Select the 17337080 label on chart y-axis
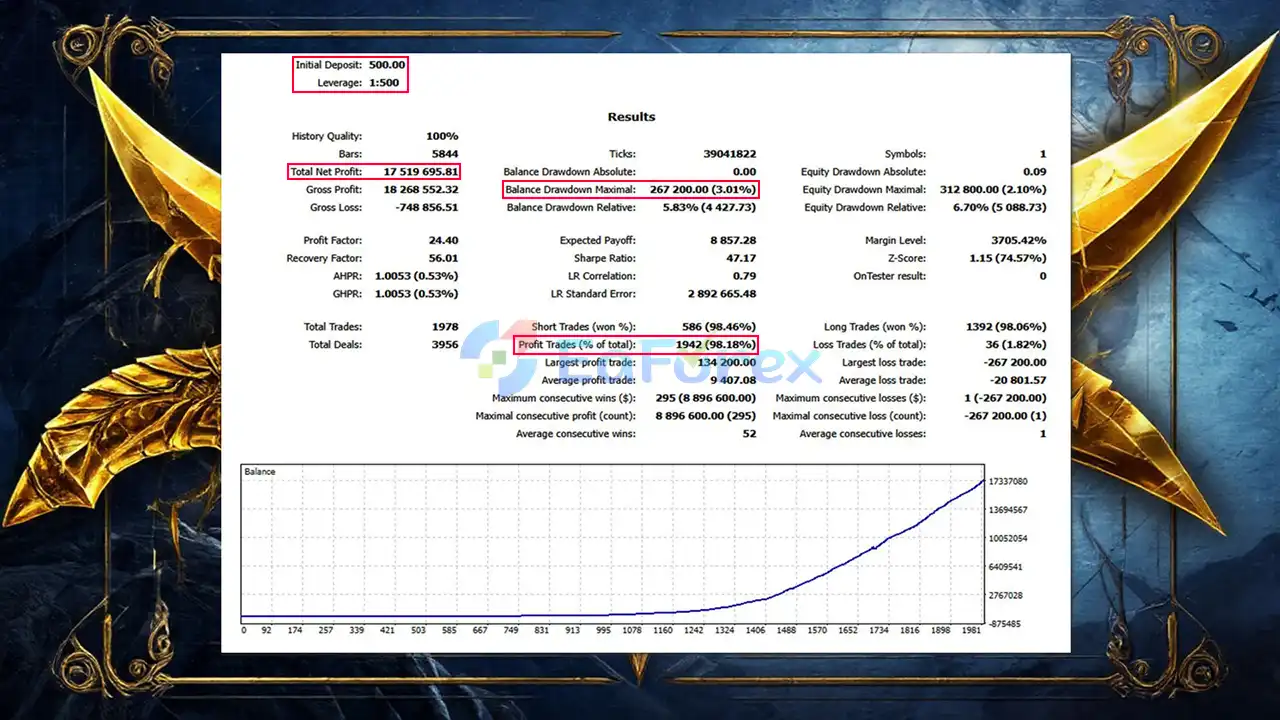 click(1008, 482)
